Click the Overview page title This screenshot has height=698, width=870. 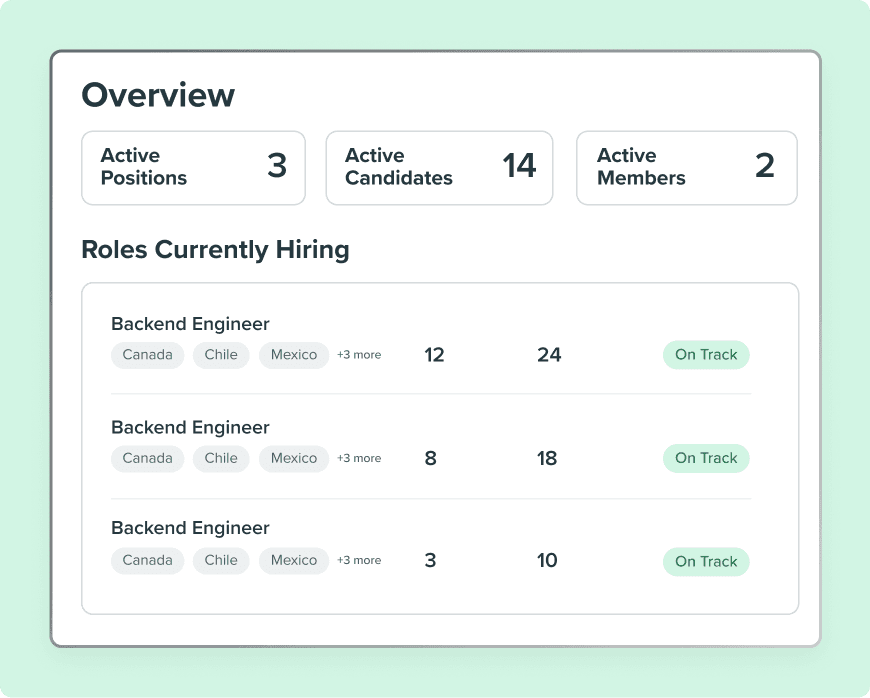[158, 94]
